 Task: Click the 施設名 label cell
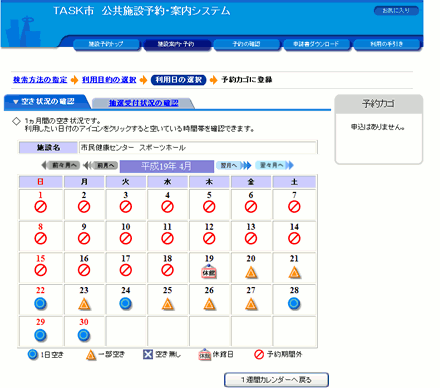(x=48, y=147)
